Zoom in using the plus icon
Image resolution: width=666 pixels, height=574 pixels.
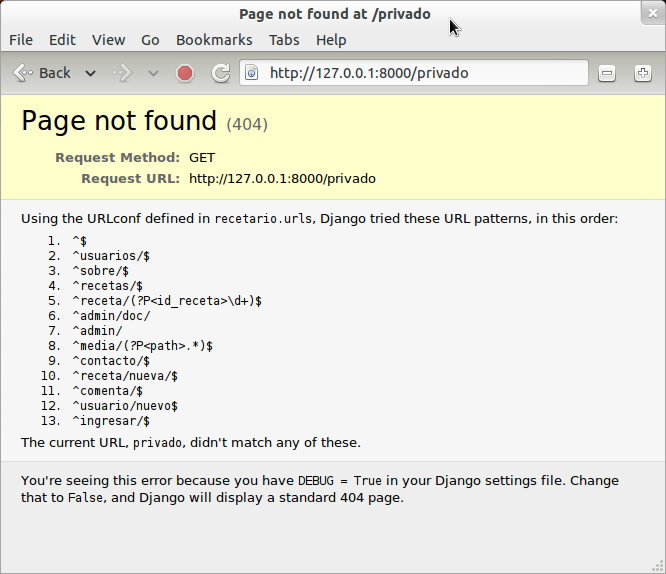tap(643, 73)
